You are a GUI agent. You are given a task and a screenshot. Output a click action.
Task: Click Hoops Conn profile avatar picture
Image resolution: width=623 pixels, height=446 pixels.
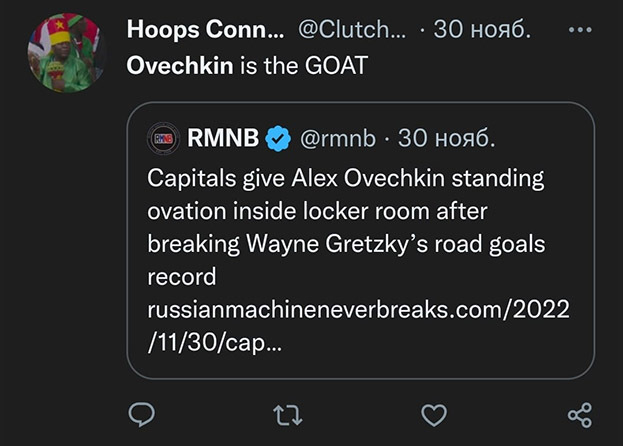click(67, 52)
